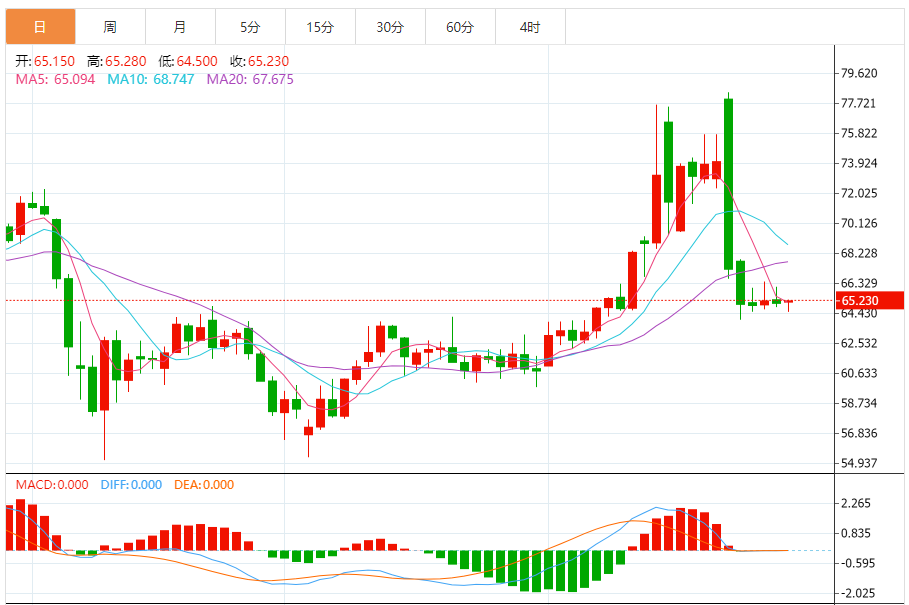Click the DIFF:0.000 label
This screenshot has height=605, width=909.
(131, 485)
